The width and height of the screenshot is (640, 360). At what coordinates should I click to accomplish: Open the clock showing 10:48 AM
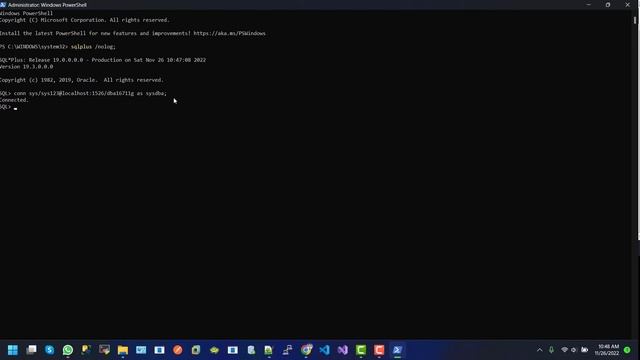pyautogui.click(x=607, y=350)
